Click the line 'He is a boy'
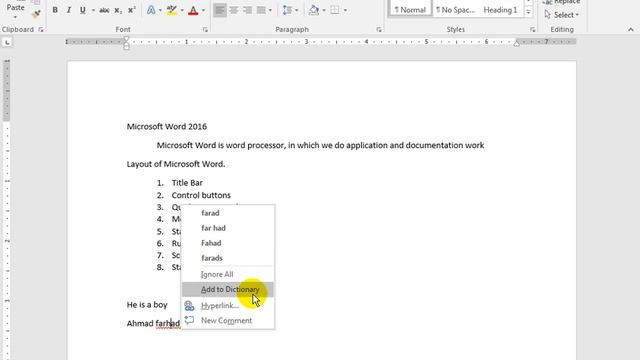This screenshot has width=640, height=360. [x=147, y=305]
